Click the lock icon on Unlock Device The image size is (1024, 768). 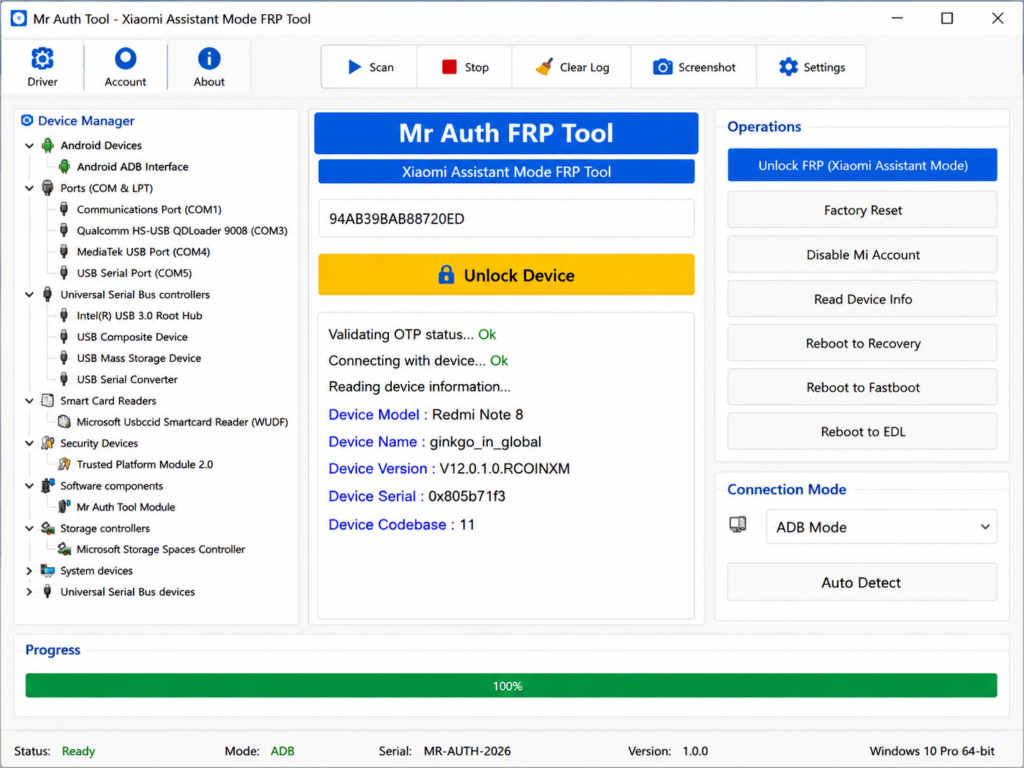(446, 274)
